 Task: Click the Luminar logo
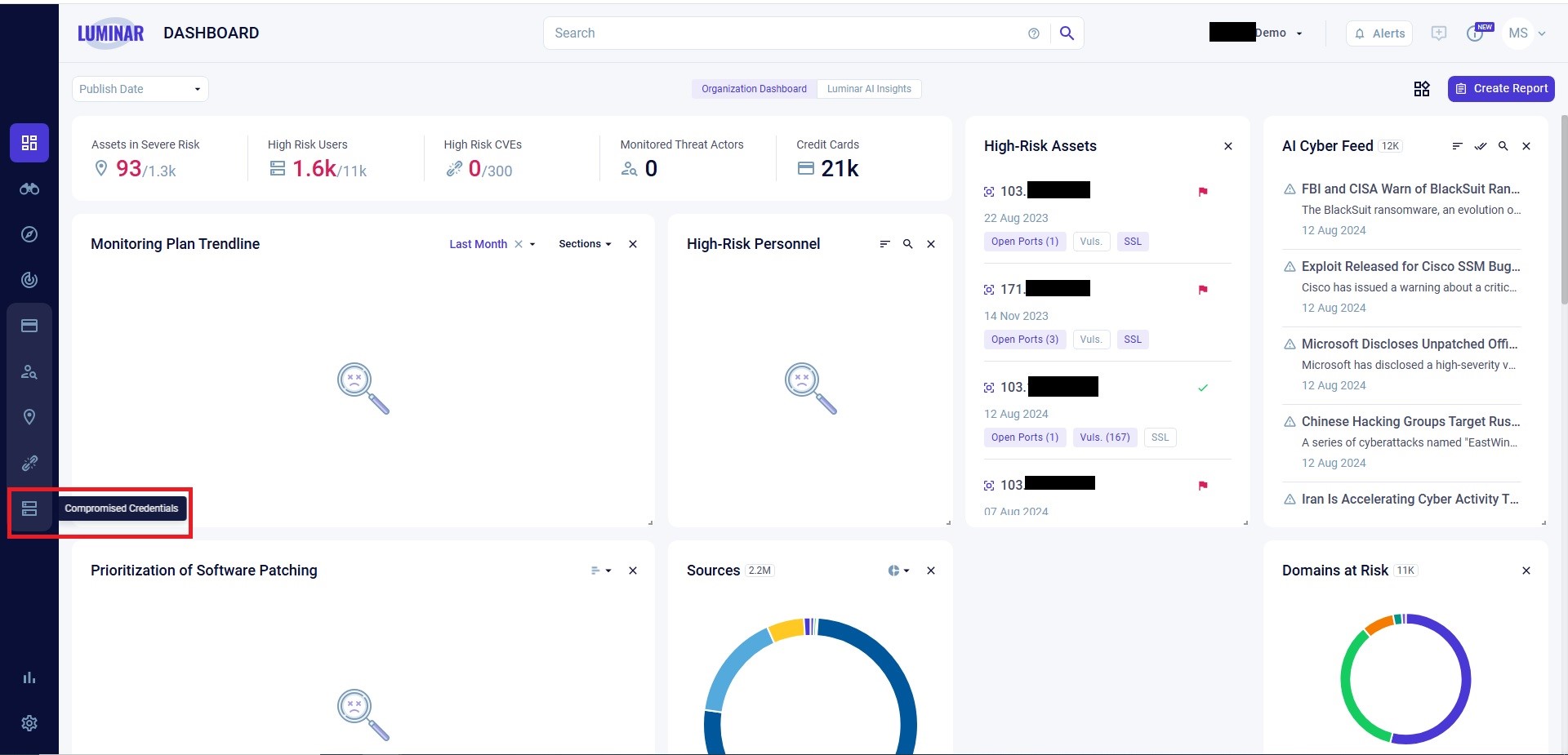coord(110,33)
